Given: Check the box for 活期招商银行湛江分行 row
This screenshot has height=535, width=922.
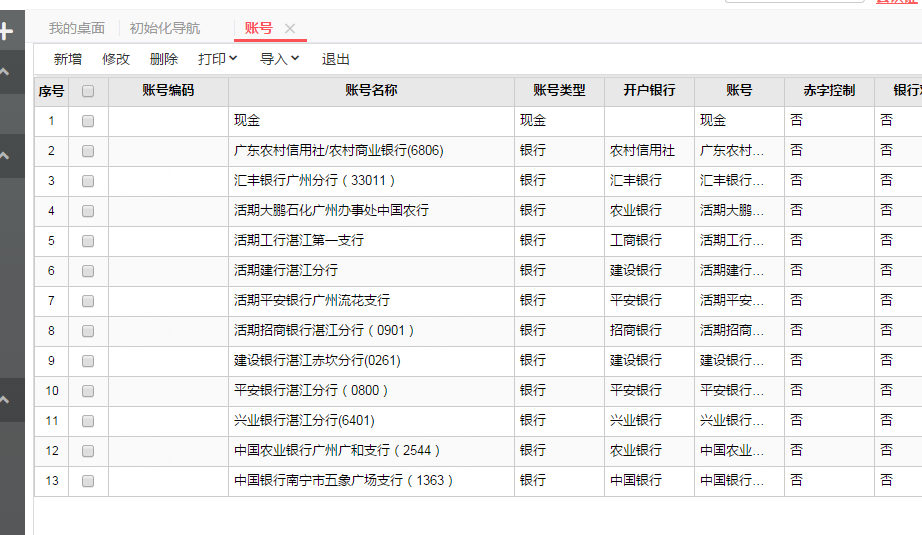Looking at the screenshot, I should click(x=88, y=331).
